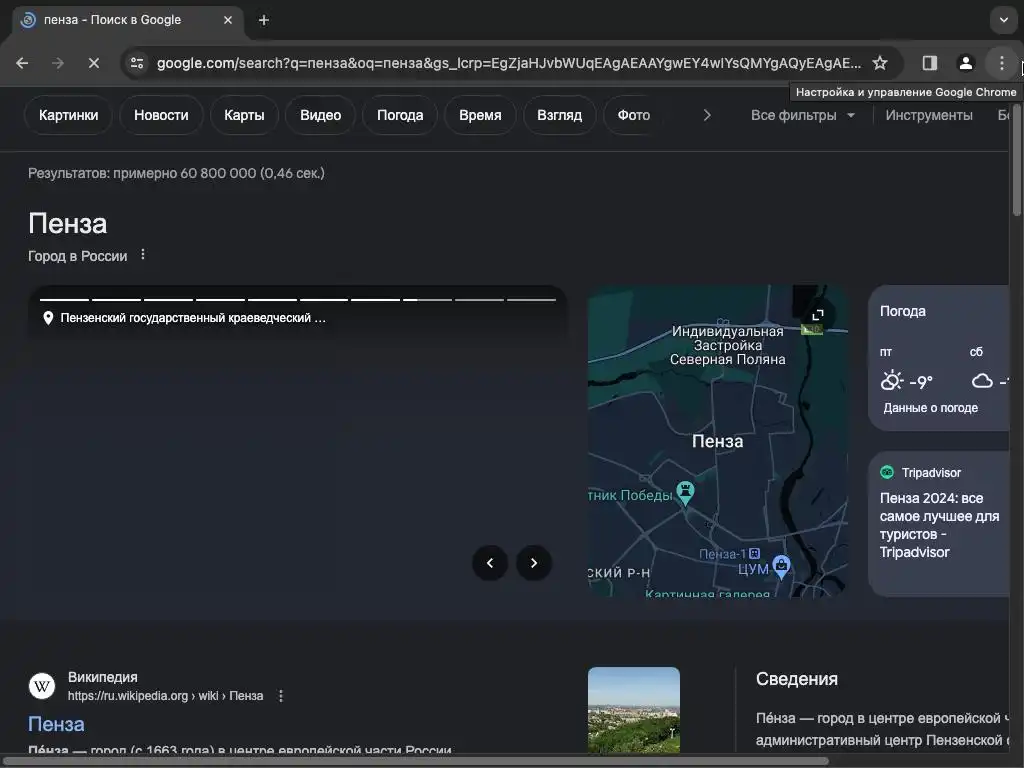1024x768 pixels.
Task: Open the Chrome profile icon
Action: [965, 63]
